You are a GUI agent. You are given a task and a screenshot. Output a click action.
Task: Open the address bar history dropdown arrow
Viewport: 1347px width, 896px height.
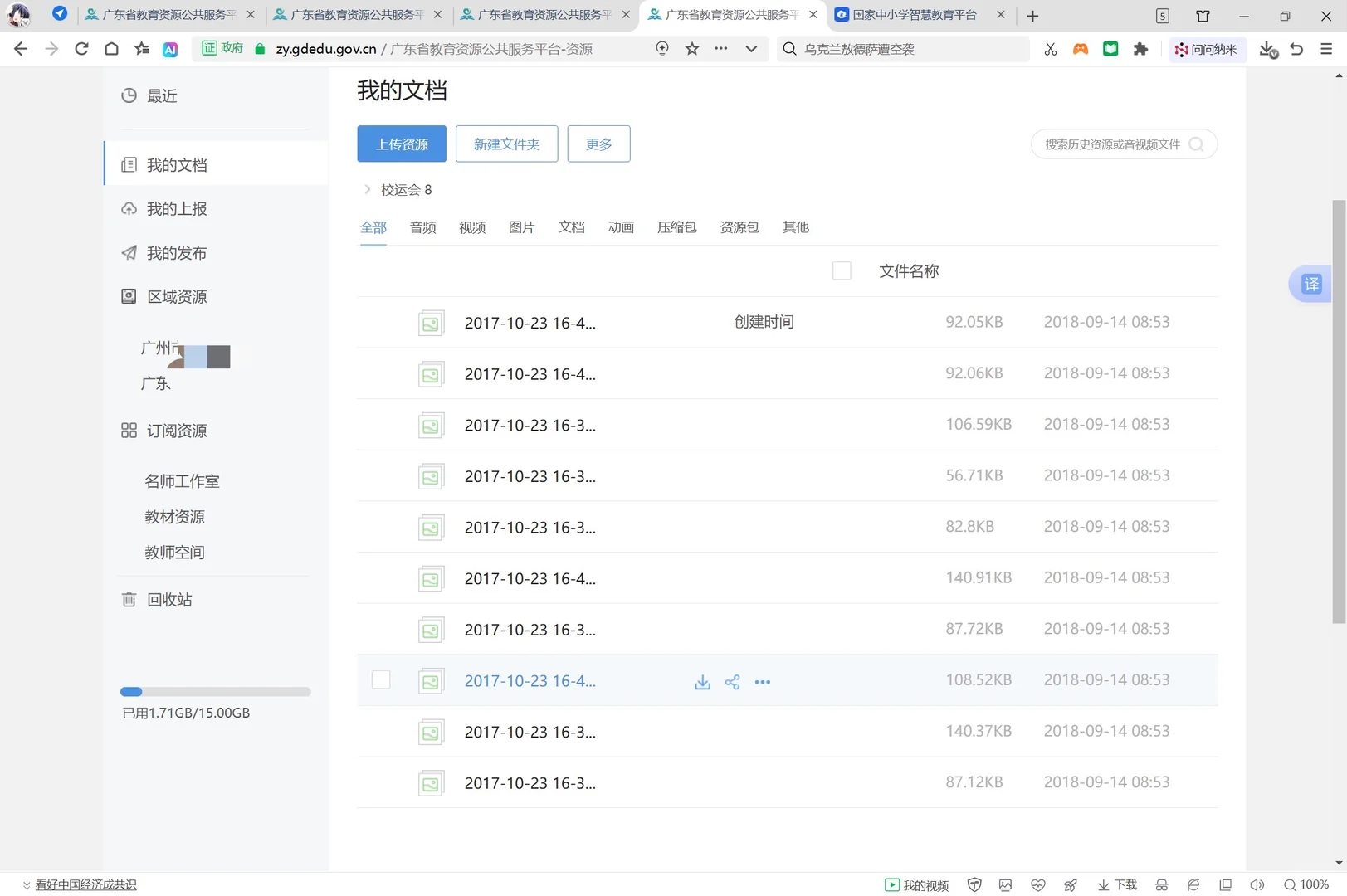tap(751, 49)
